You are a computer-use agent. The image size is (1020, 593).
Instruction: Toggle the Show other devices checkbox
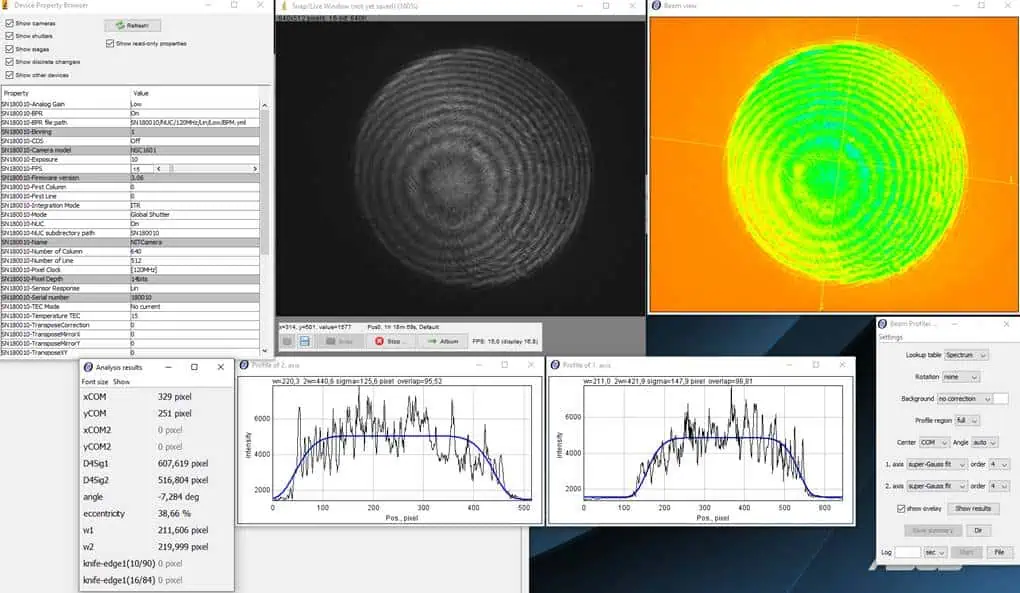(9, 75)
